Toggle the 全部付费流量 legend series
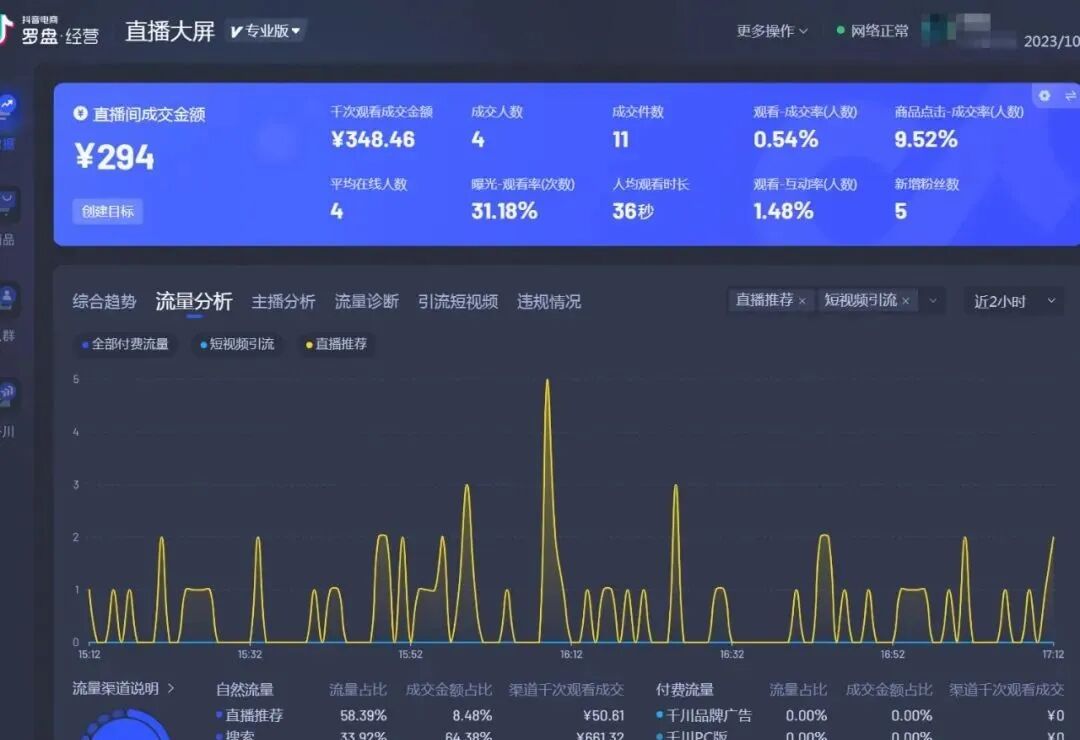This screenshot has width=1080, height=740. coord(125,344)
